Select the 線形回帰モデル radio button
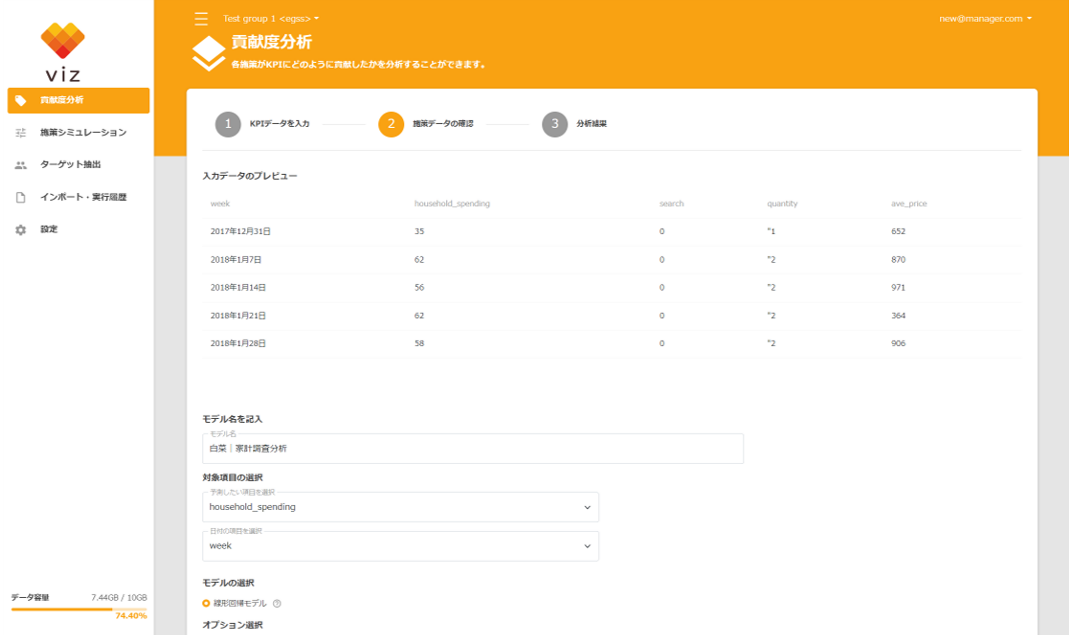The width and height of the screenshot is (1069, 635). pos(206,604)
